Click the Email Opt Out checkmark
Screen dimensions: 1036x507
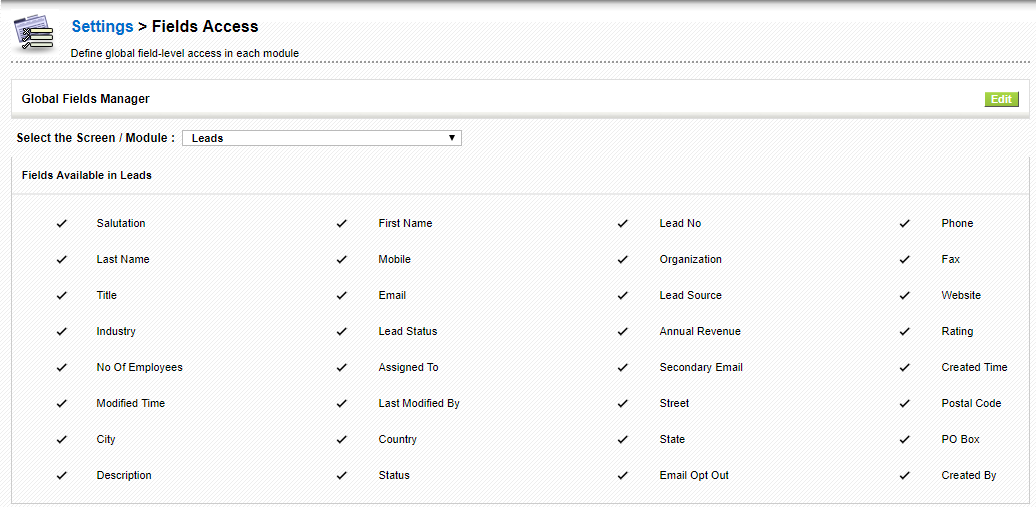[623, 475]
